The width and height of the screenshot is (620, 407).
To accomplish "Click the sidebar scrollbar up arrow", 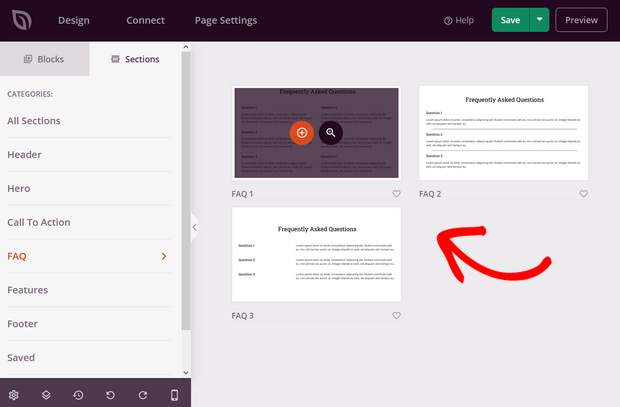I will tap(185, 47).
